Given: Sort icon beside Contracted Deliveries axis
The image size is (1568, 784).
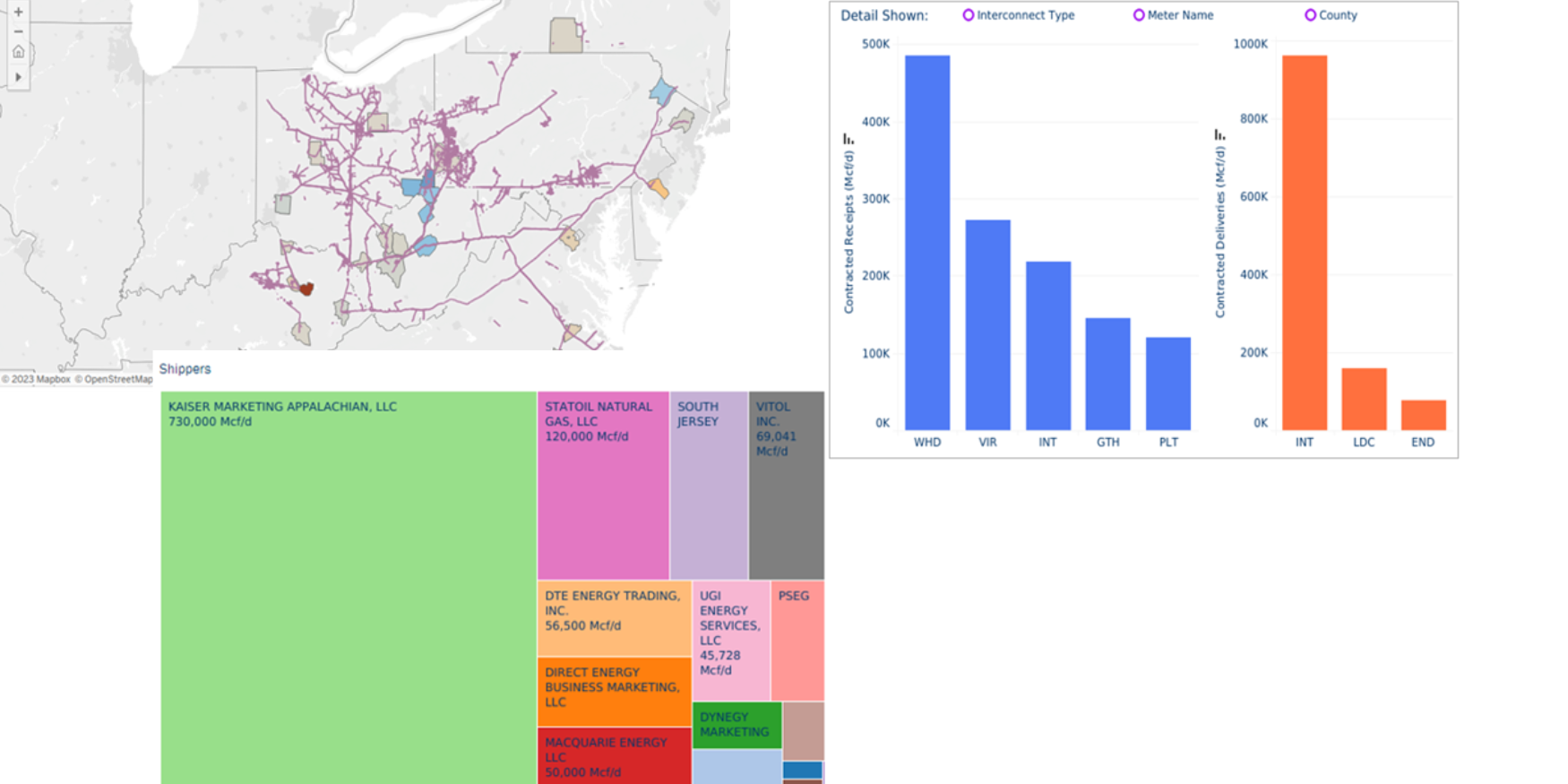Looking at the screenshot, I should tap(1219, 134).
